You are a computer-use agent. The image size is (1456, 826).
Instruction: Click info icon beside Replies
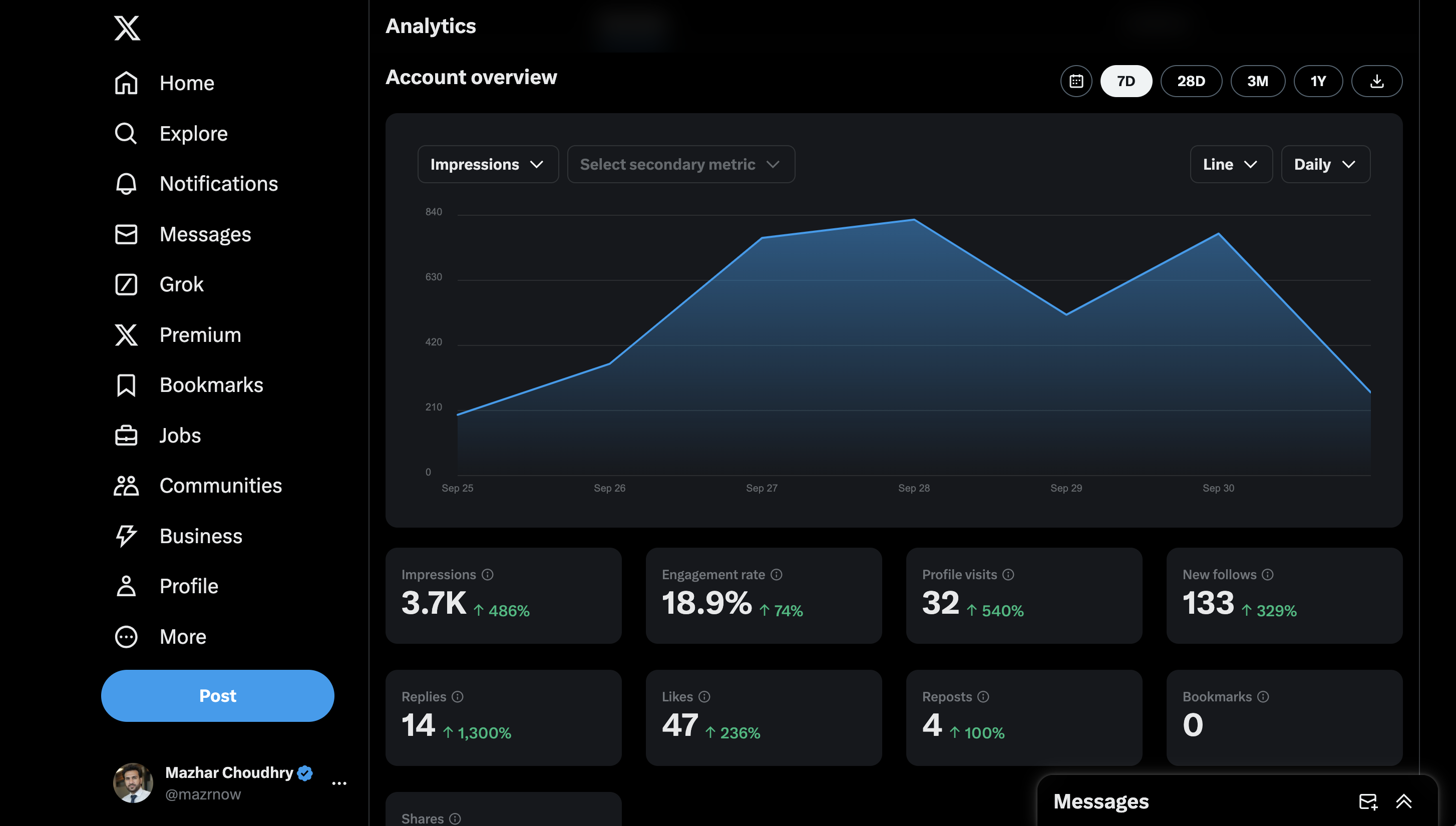point(457,697)
